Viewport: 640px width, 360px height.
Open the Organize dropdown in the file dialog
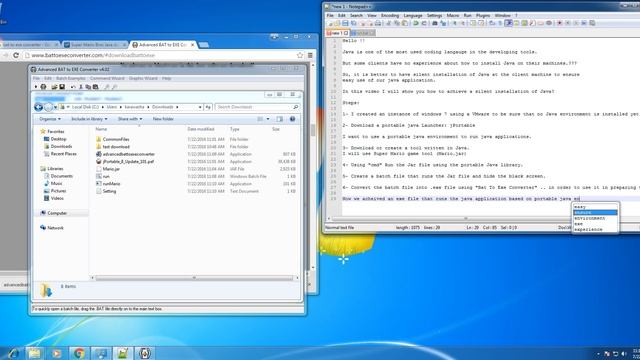(50, 119)
